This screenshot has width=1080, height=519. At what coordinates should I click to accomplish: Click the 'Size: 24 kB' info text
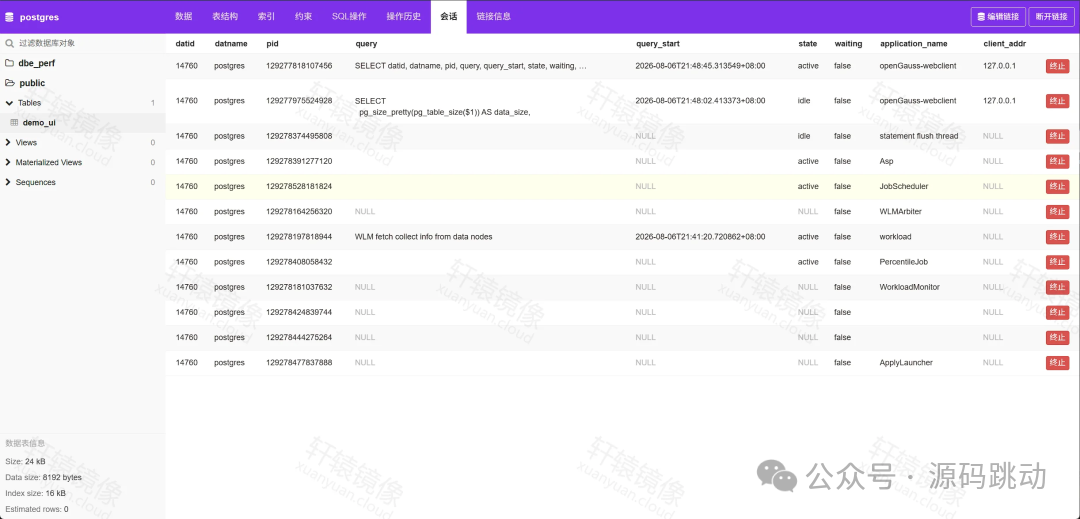pos(25,461)
